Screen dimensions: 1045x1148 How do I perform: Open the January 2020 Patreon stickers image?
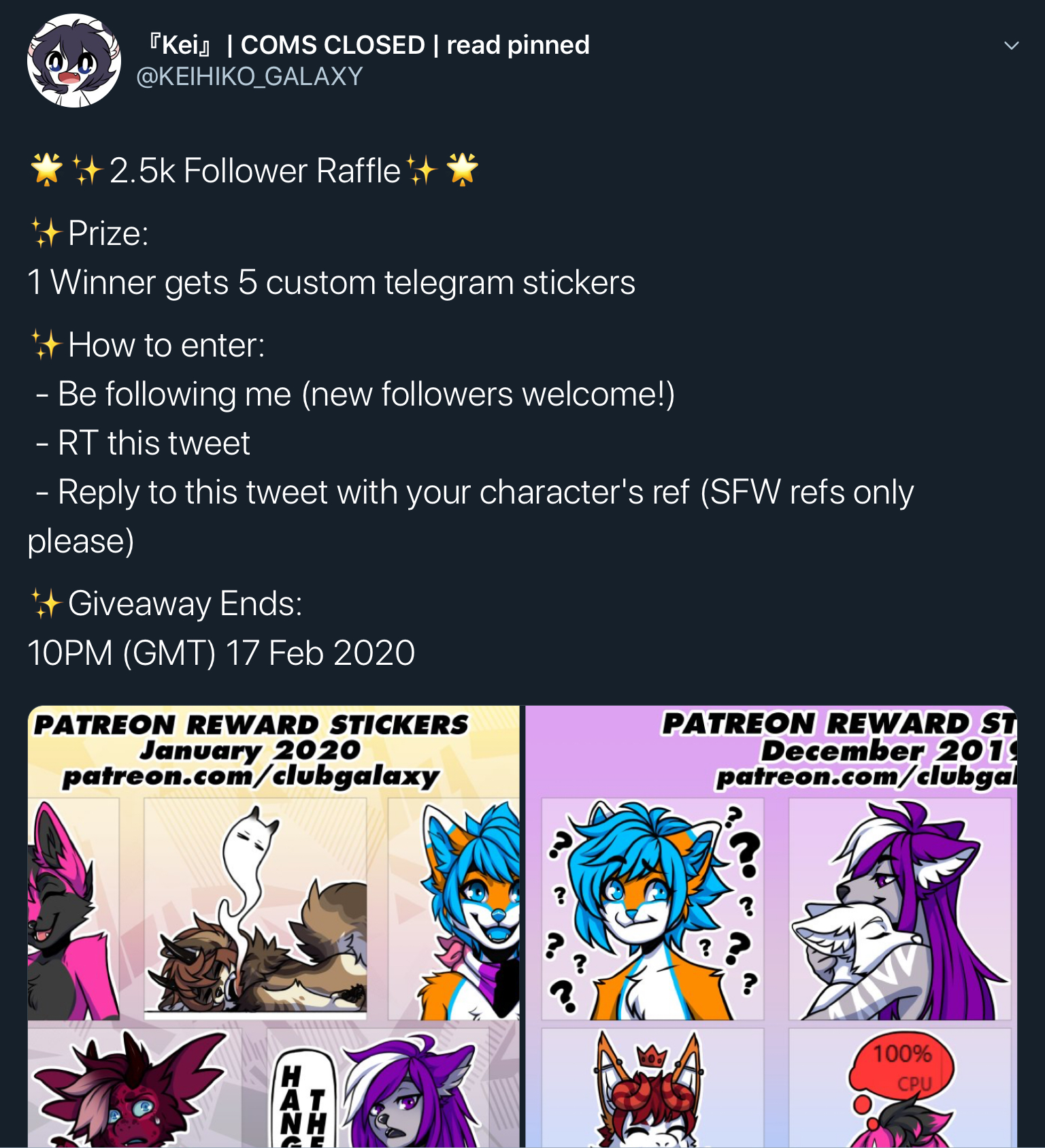pos(273,926)
